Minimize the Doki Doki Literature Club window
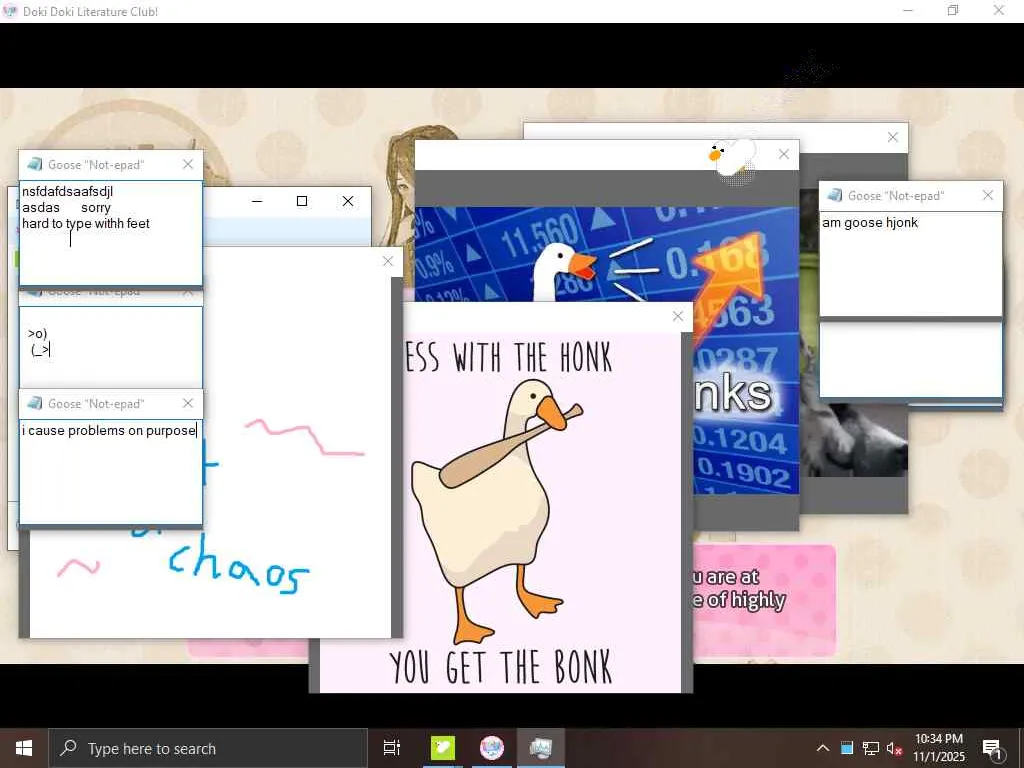 908,10
